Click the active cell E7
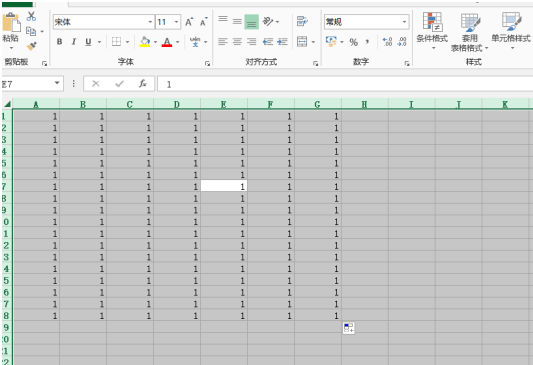This screenshot has width=533, height=365. (x=224, y=187)
